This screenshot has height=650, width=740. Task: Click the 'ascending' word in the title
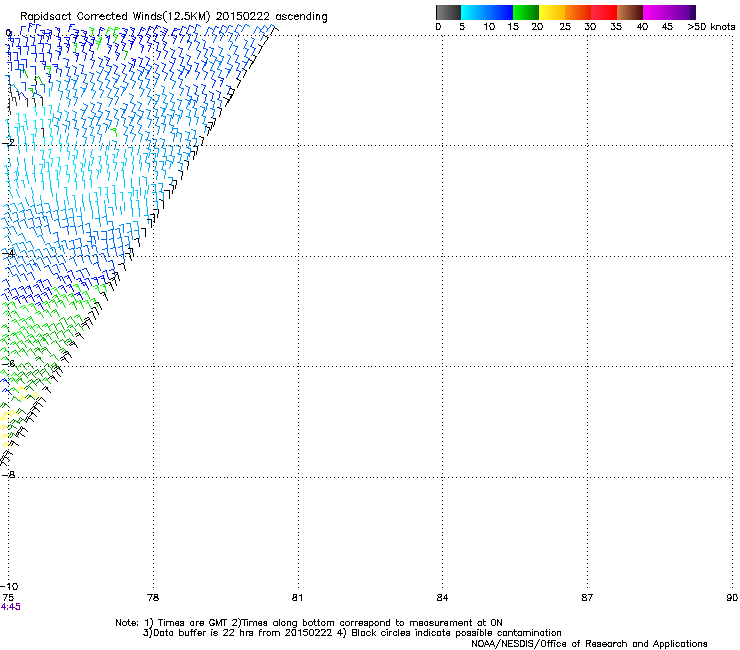tap(301, 17)
